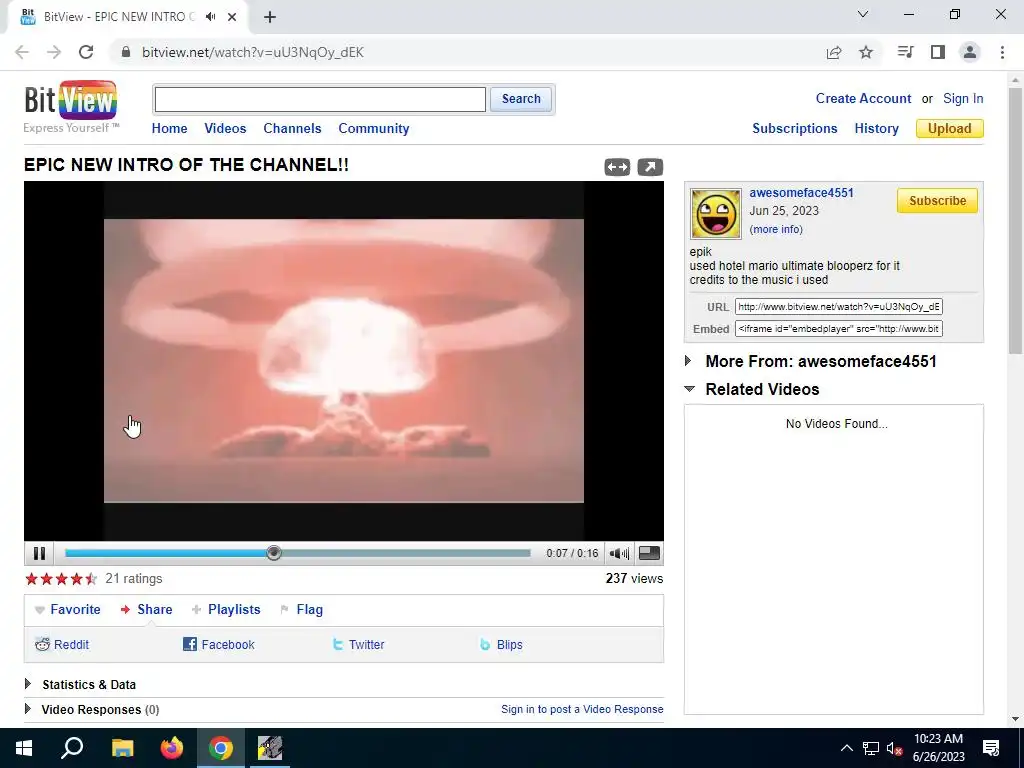Screen dimensions: 1024x768
Task: Go to BitView home via the logo
Action: tap(71, 106)
